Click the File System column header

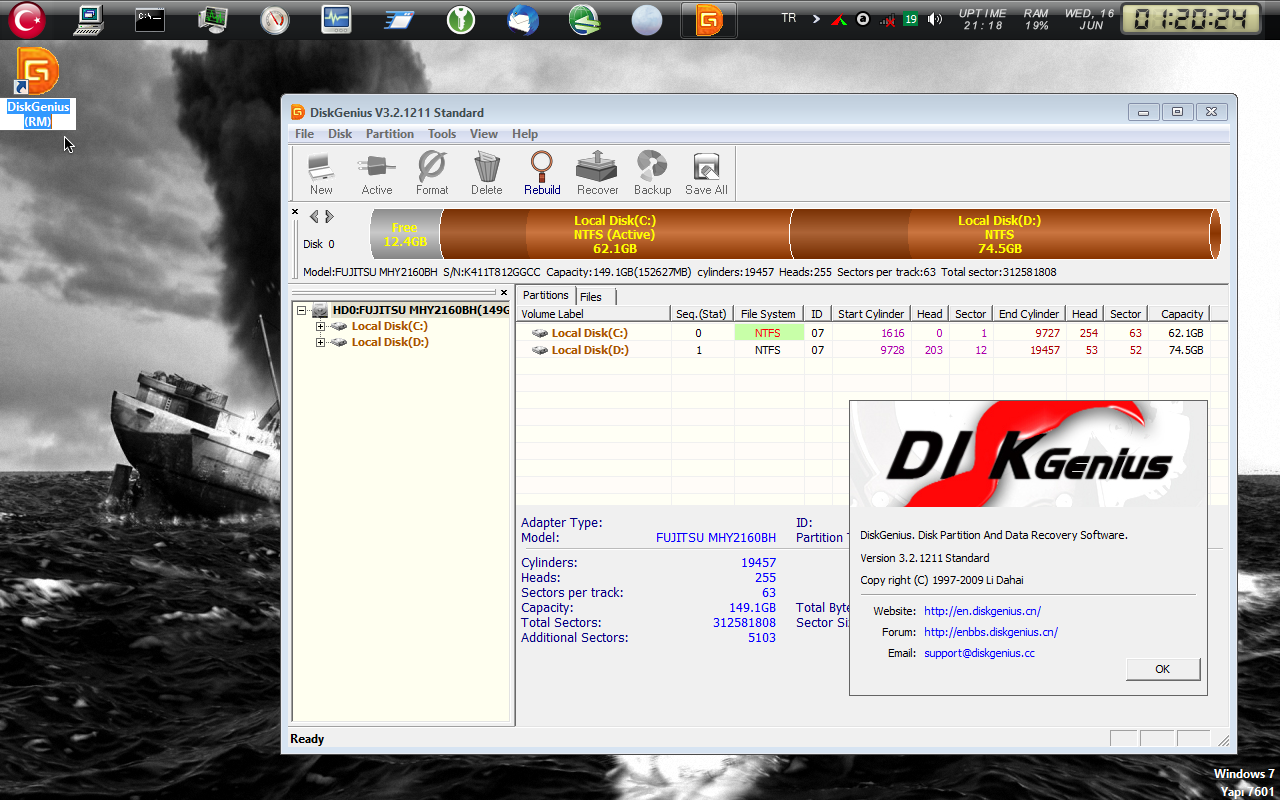[x=768, y=314]
